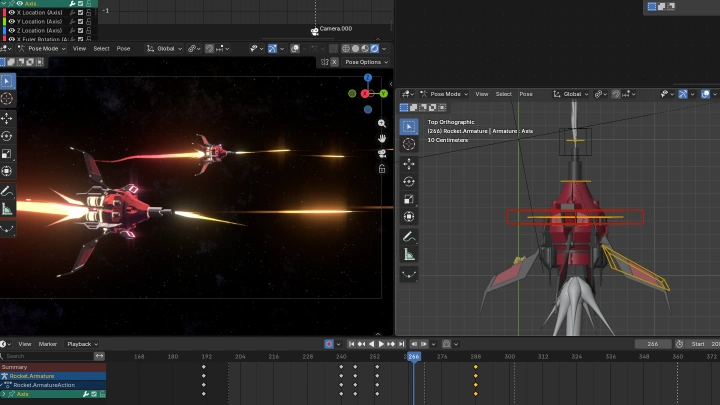Open Pose Mode dropdown in left viewport

click(x=42, y=49)
